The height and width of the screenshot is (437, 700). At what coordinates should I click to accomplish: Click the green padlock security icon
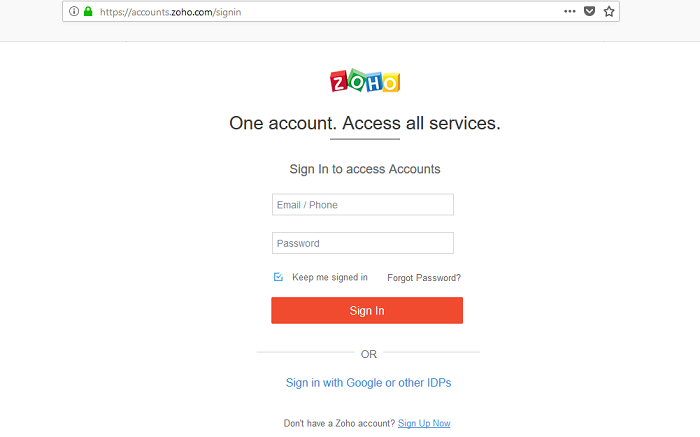pyautogui.click(x=88, y=12)
